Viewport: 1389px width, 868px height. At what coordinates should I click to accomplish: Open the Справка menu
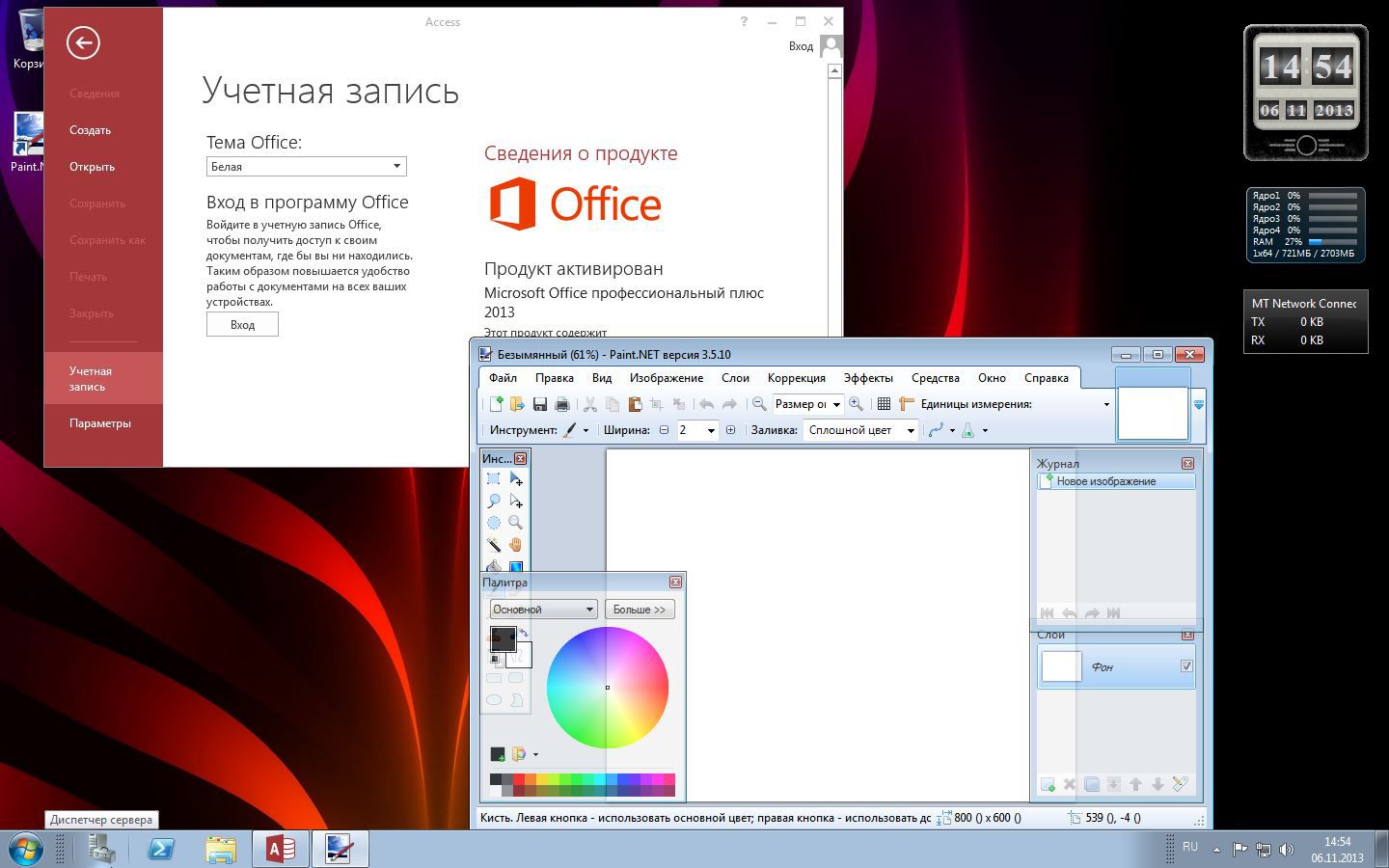point(1047,378)
